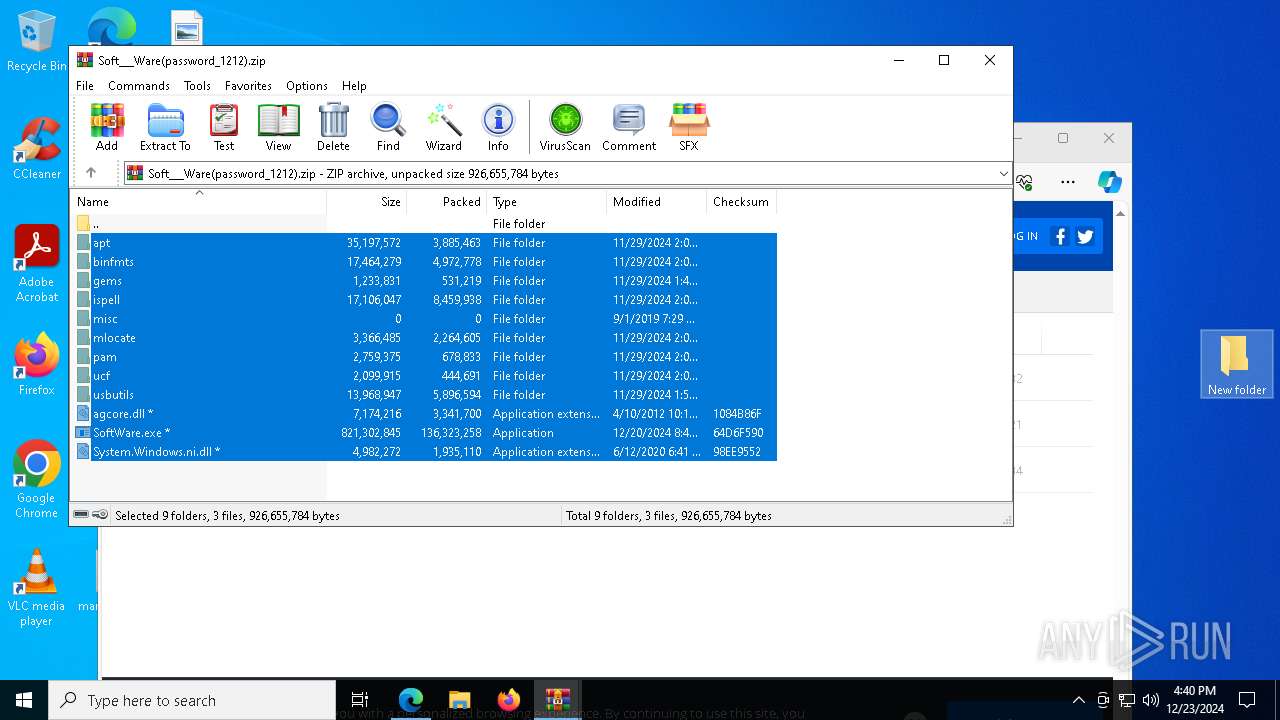
Task: Open the File menu
Action: point(85,86)
